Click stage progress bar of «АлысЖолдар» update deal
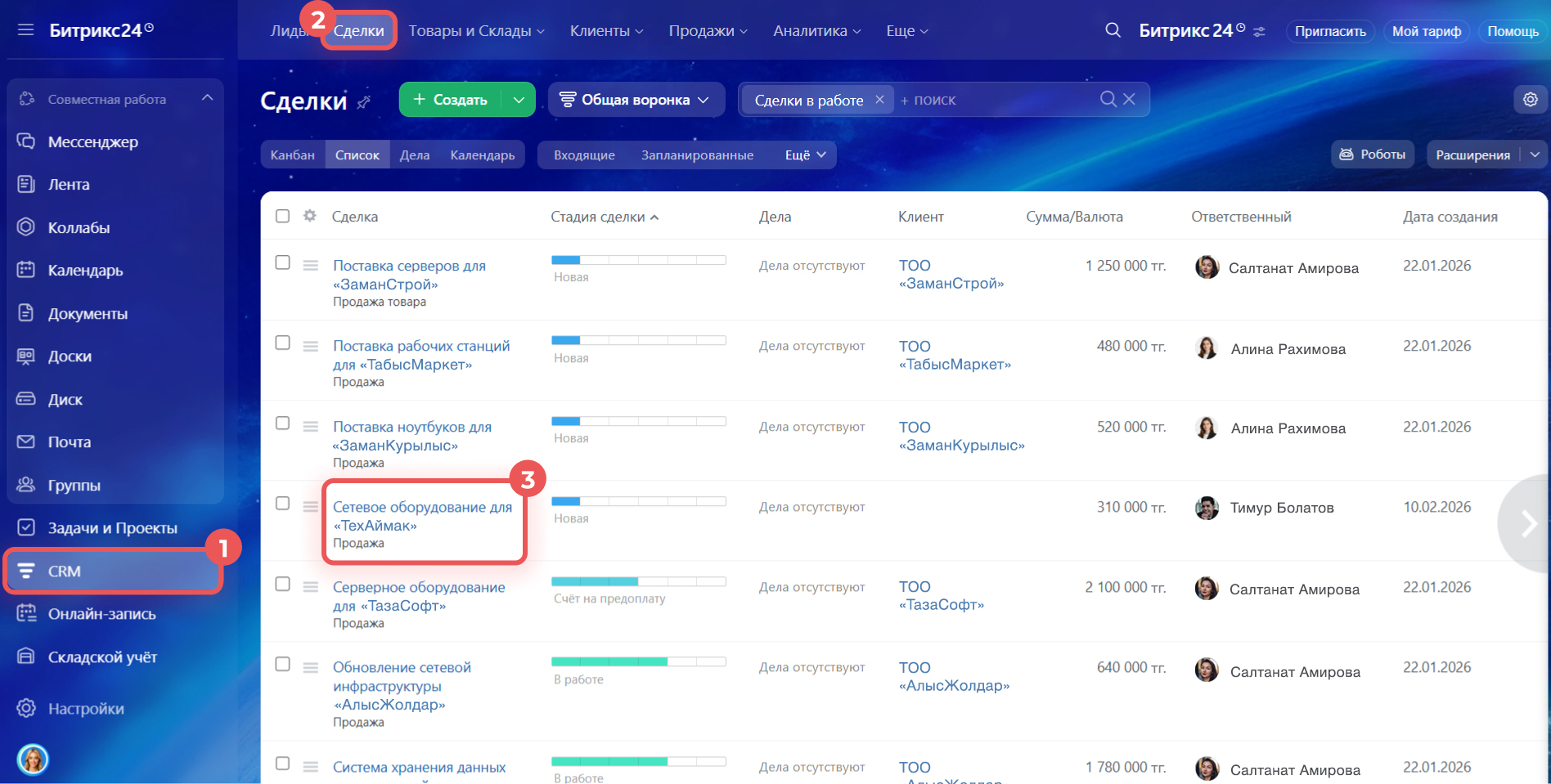1551x784 pixels. coord(638,661)
